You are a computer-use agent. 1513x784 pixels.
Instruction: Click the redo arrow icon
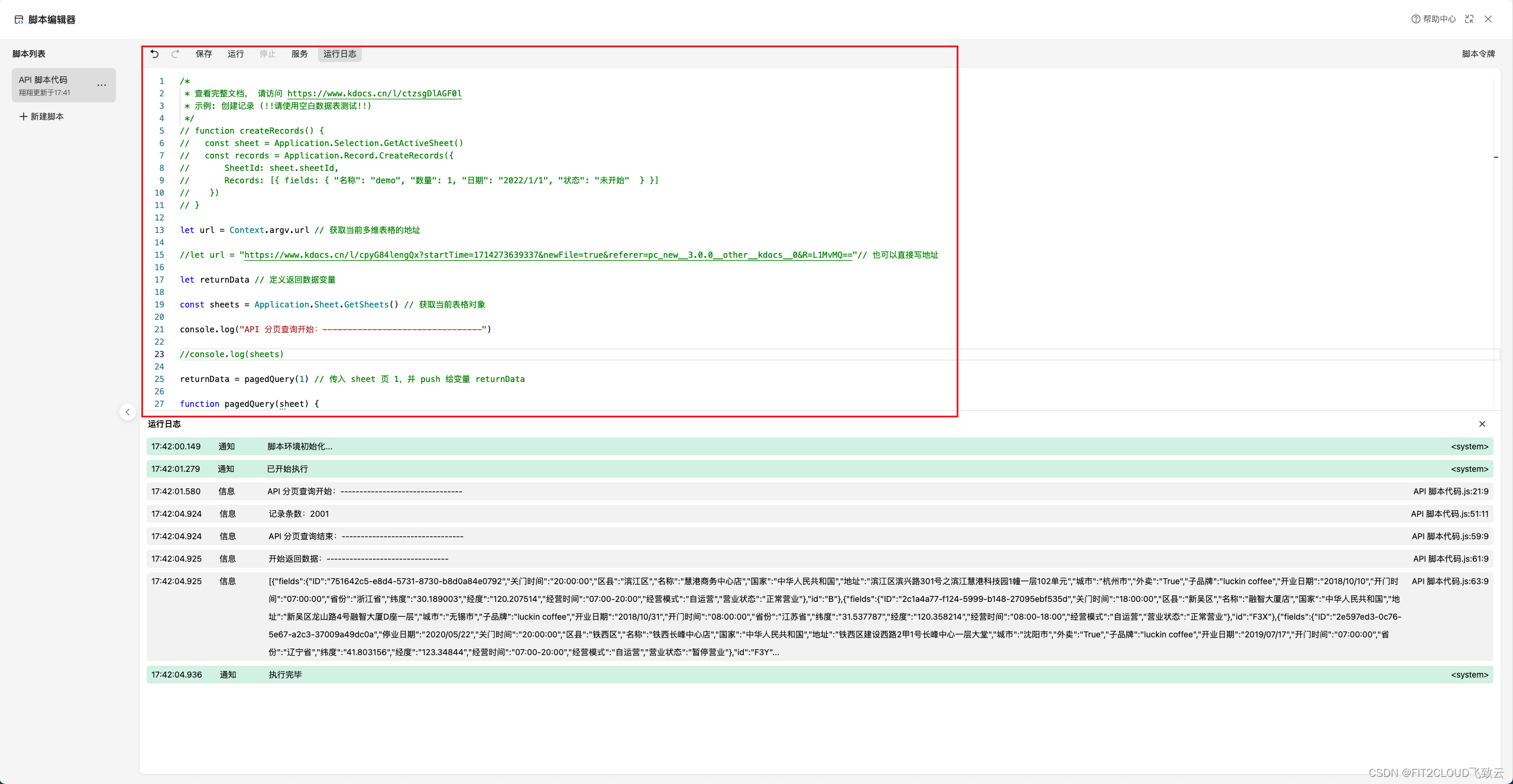pyautogui.click(x=176, y=54)
